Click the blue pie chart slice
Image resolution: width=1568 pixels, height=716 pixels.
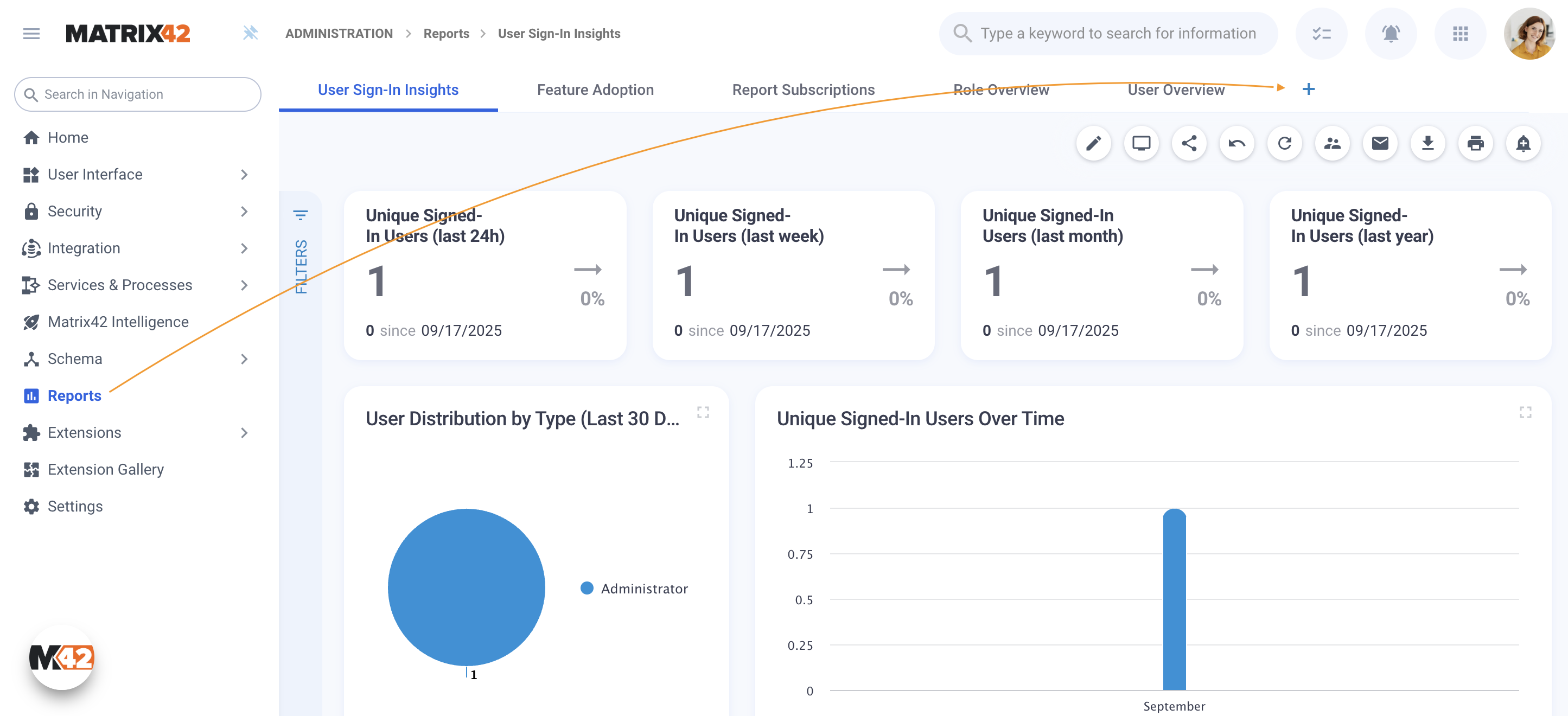466,587
